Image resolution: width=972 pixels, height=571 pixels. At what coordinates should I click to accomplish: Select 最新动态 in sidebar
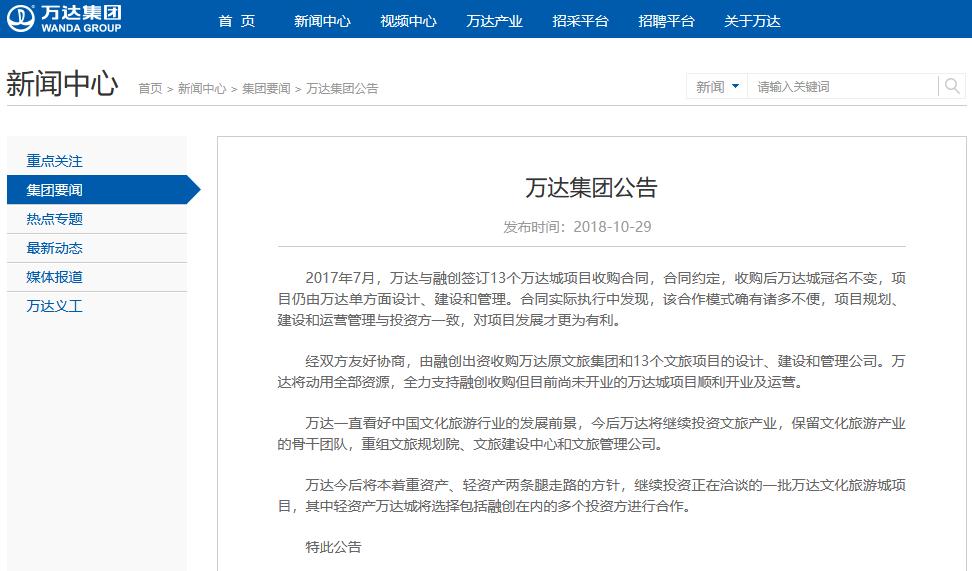coord(54,248)
